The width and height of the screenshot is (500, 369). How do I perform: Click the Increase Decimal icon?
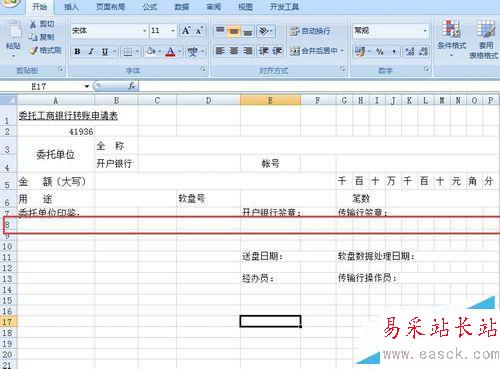tap(410, 51)
